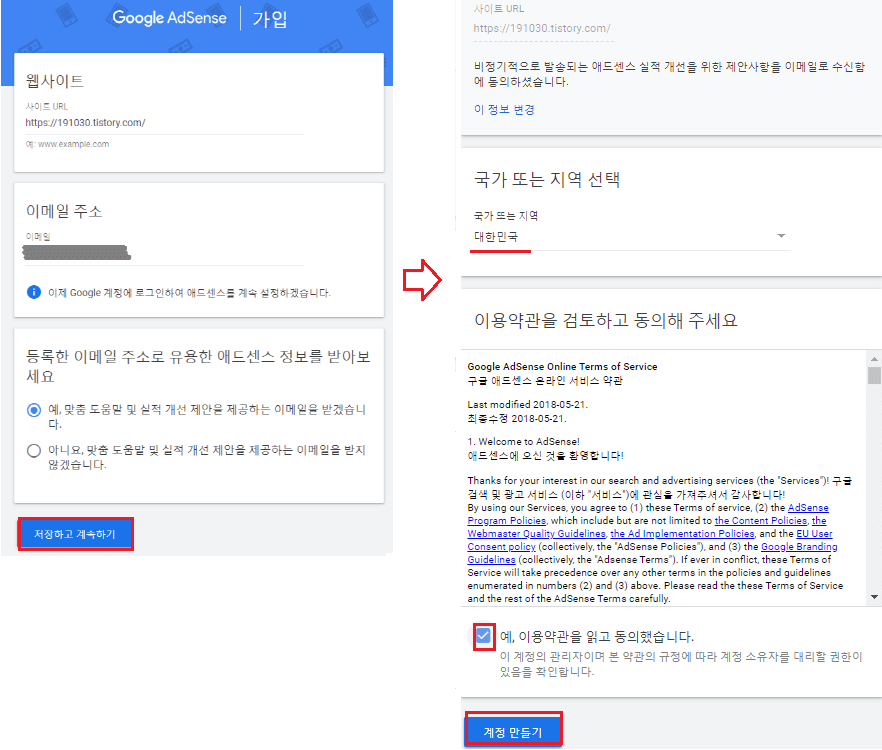Click the Google AdSense logo

169,17
